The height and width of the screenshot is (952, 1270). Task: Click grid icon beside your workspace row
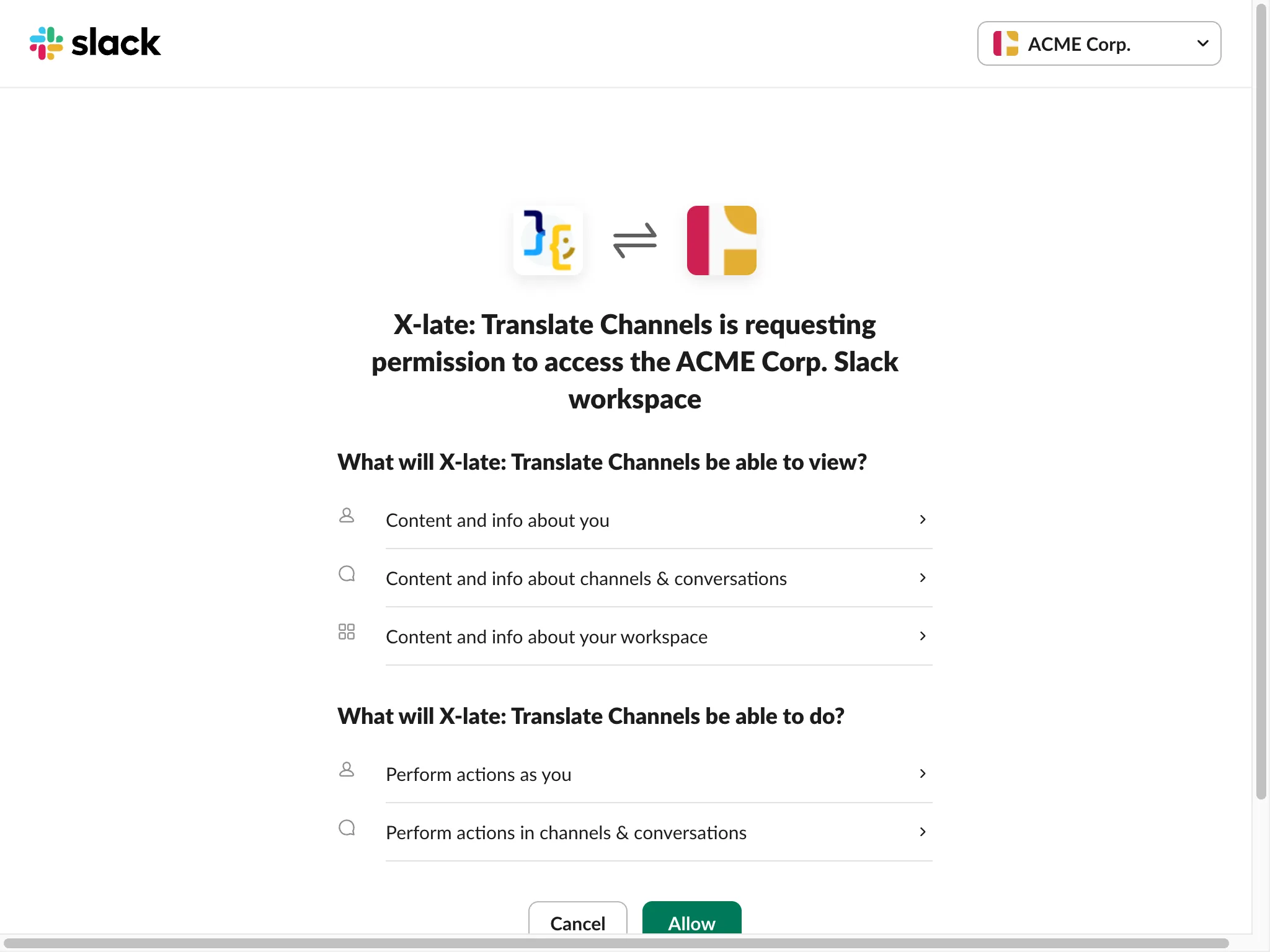(347, 632)
